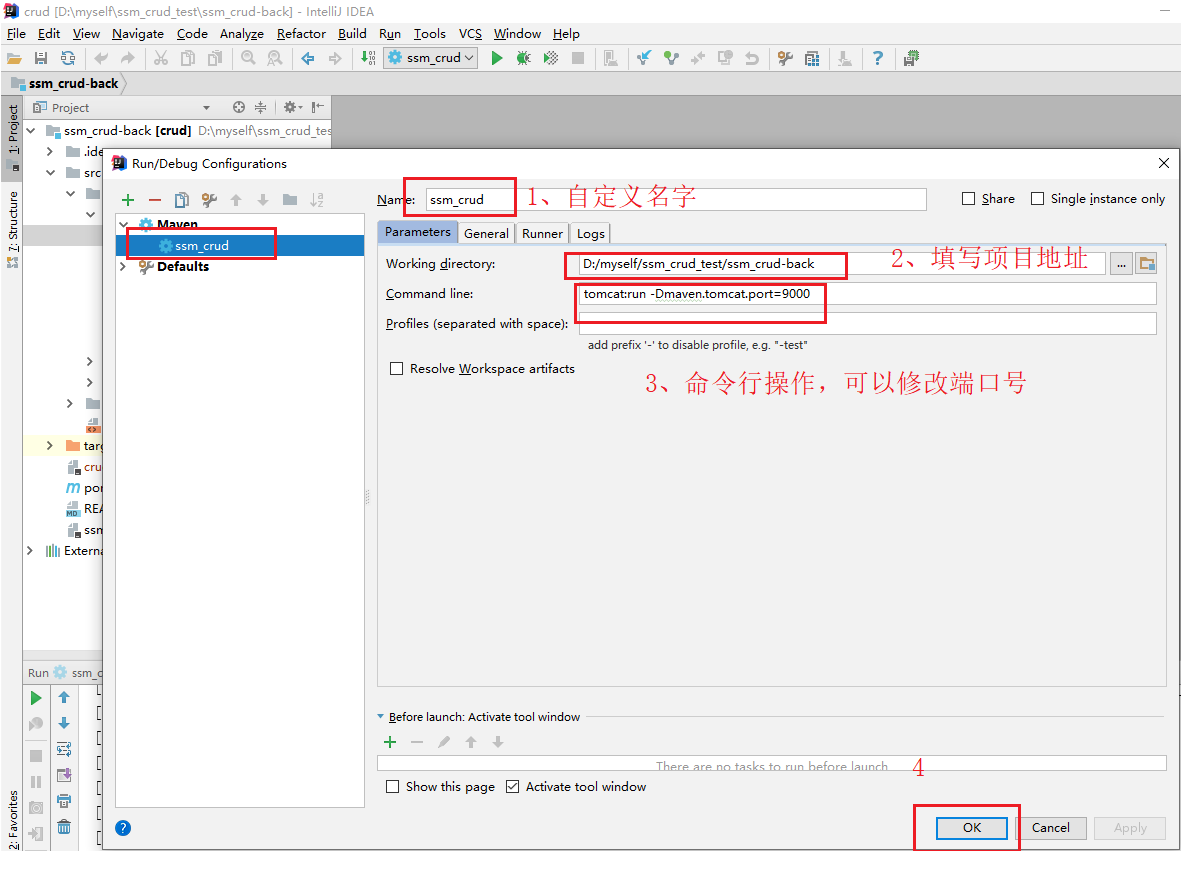Screen dimensions: 1188x870
Task: Click the Save All floppy icon
Action: 41,58
